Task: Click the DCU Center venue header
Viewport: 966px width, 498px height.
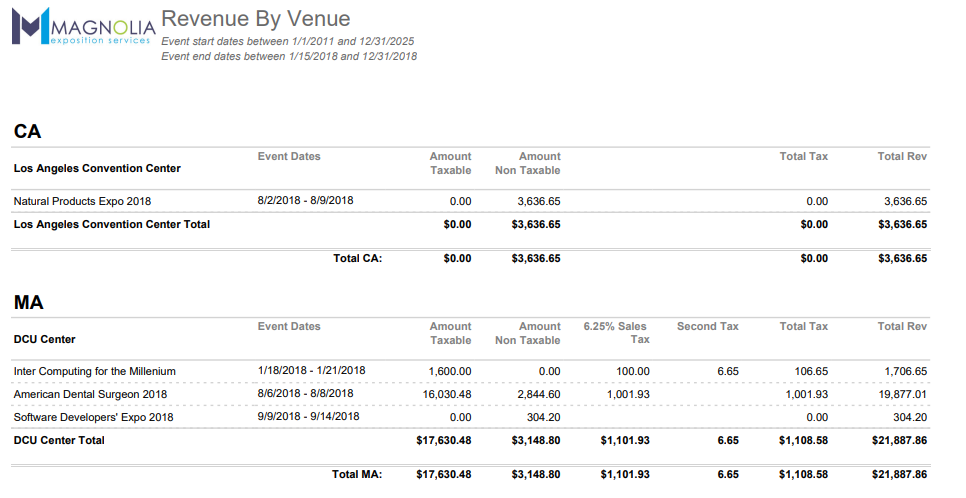Action: [44, 339]
